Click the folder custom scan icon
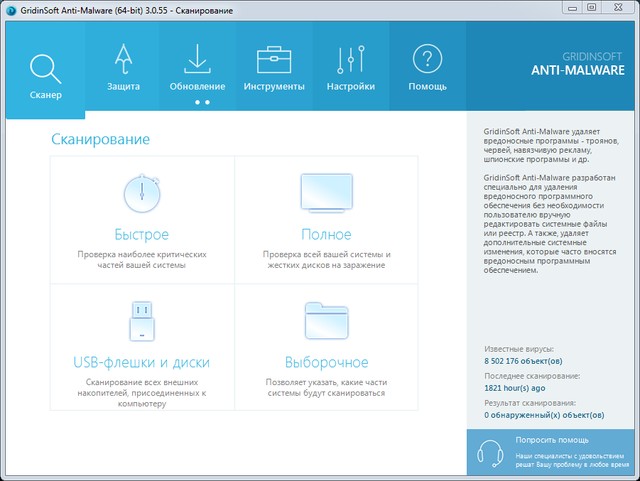Image resolution: width=640 pixels, height=481 pixels. pyautogui.click(x=326, y=319)
